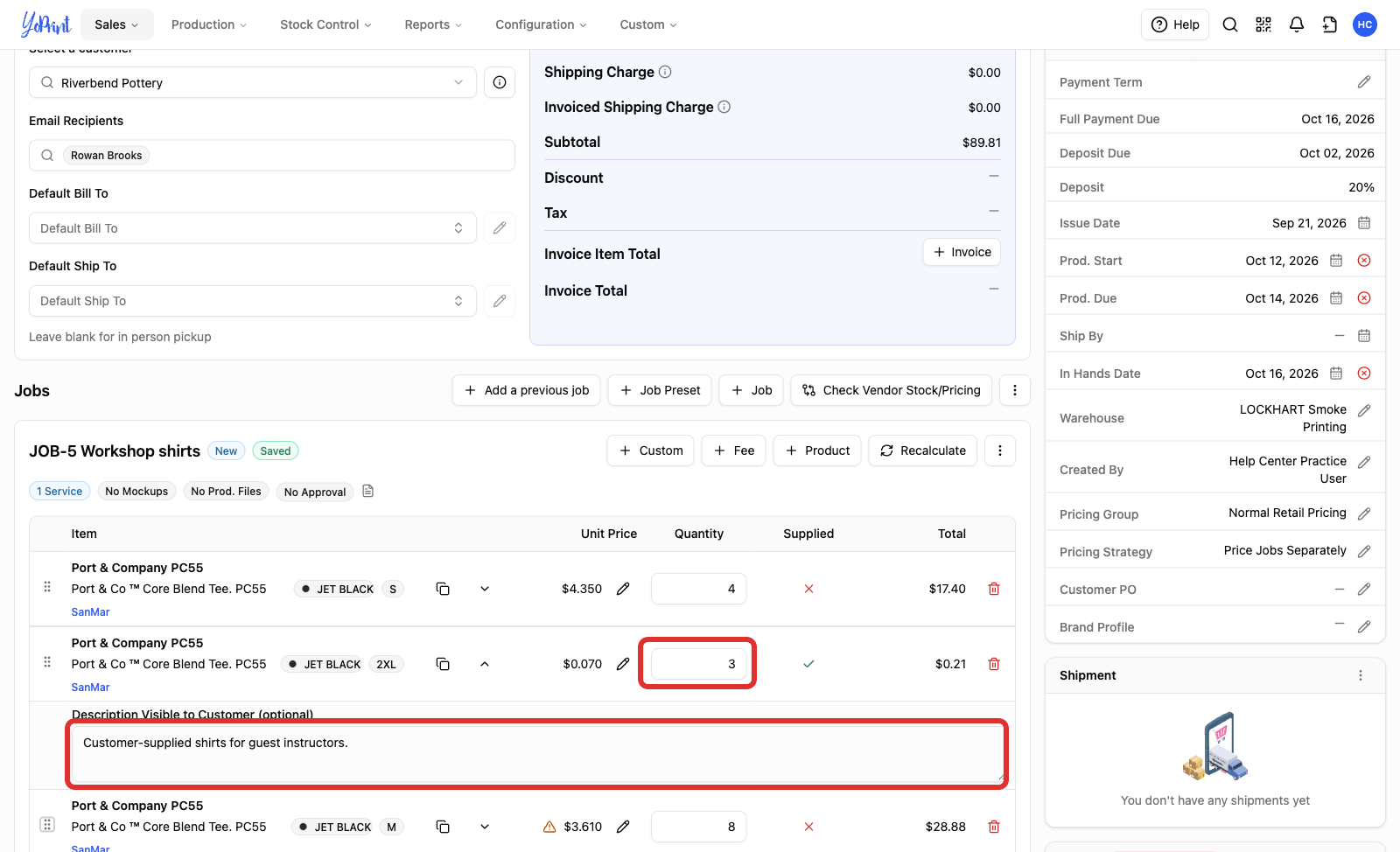This screenshot has height=852, width=1400.
Task: Toggle Supplied for the JET BLACK M item
Action: click(x=808, y=827)
